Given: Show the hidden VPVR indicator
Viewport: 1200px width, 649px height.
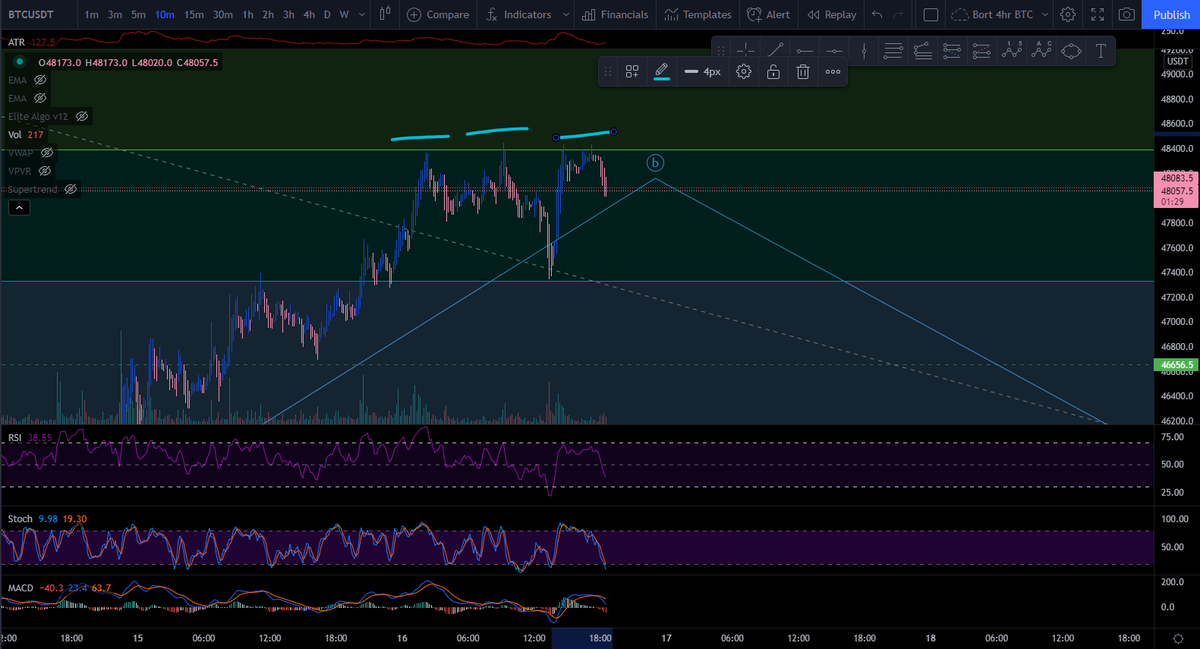Looking at the screenshot, I should [x=44, y=171].
